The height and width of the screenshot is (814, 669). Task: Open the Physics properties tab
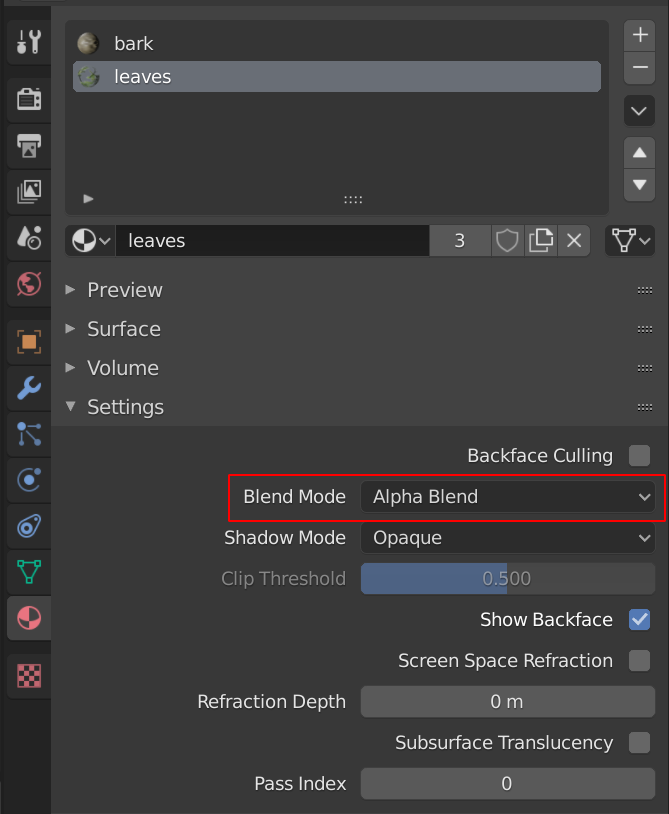point(29,480)
